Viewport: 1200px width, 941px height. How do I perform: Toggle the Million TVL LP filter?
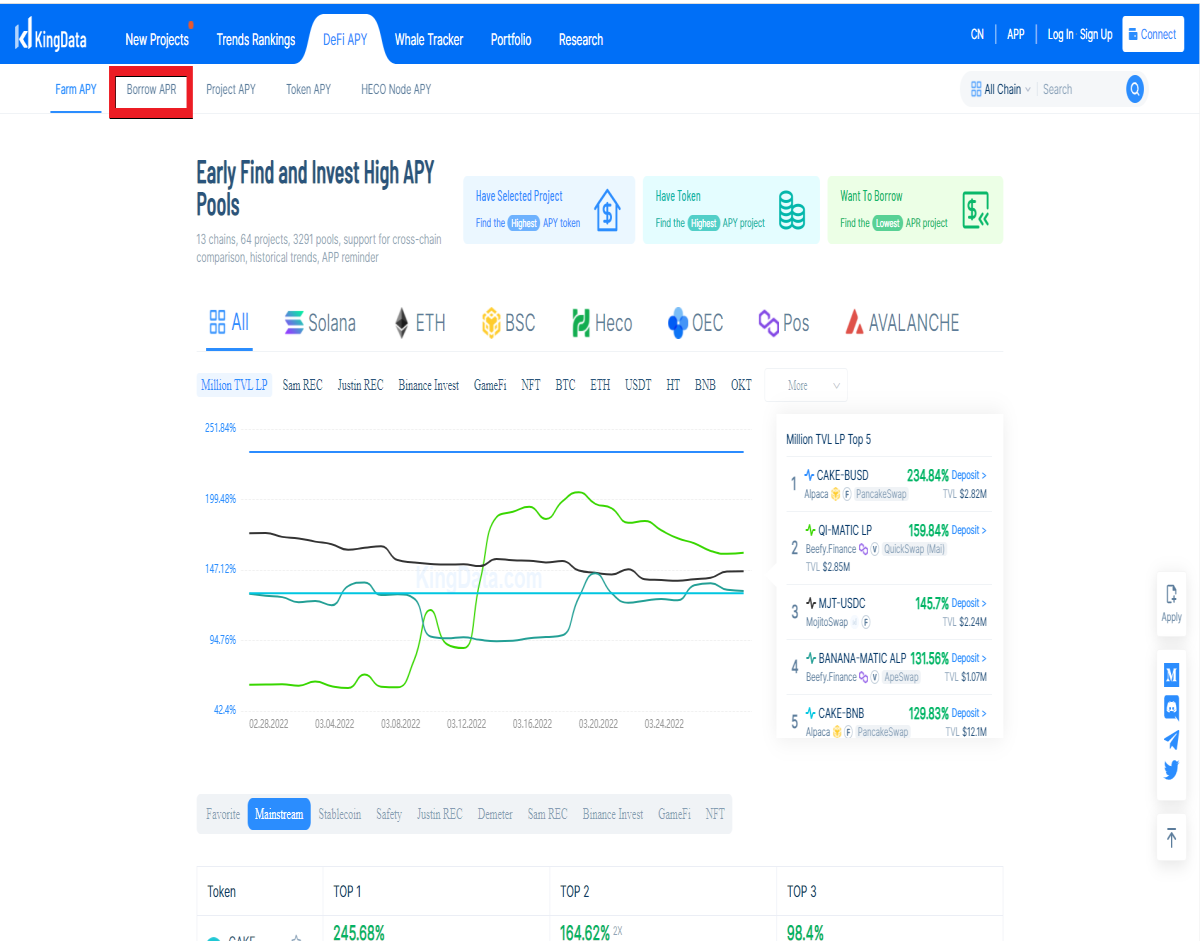click(x=234, y=385)
